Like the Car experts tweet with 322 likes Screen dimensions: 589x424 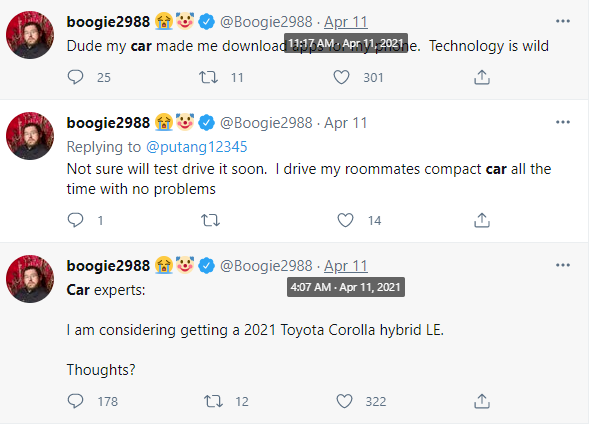(344, 401)
